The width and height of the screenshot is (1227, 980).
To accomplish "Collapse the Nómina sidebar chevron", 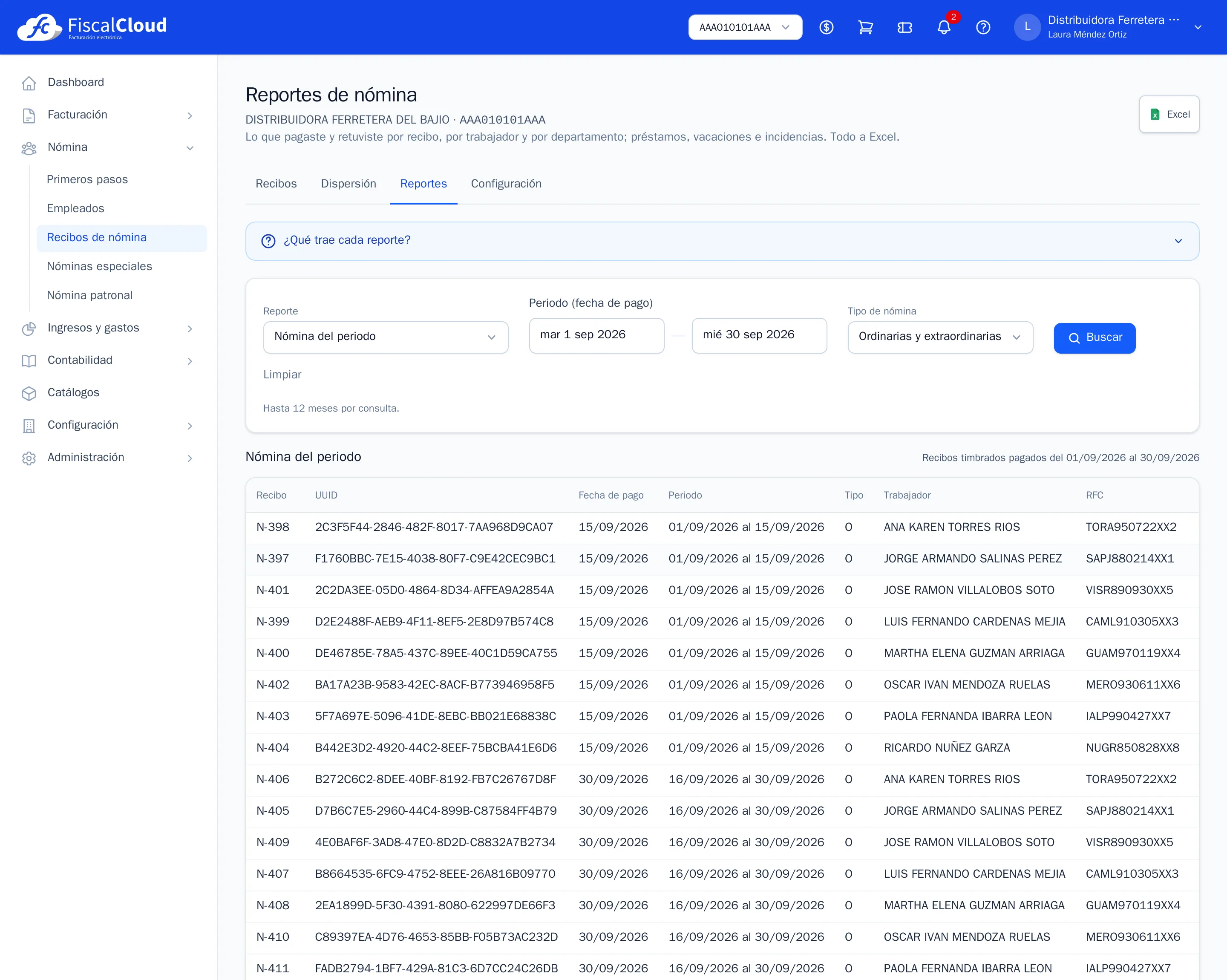I will point(190,148).
